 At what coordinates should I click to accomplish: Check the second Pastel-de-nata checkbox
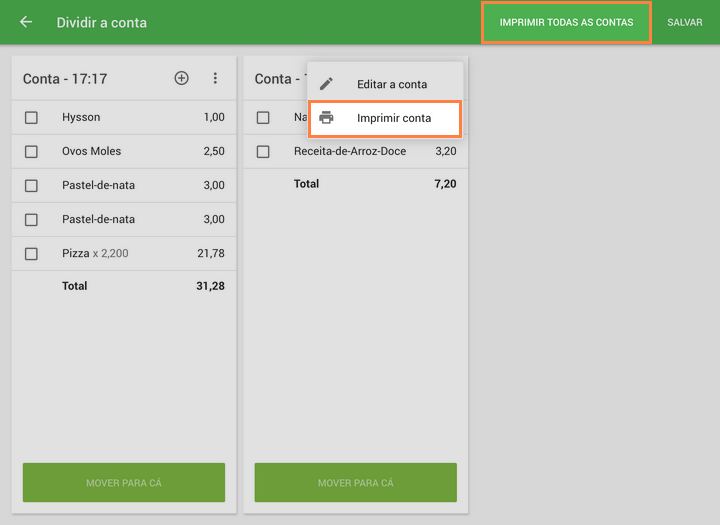pos(31,220)
